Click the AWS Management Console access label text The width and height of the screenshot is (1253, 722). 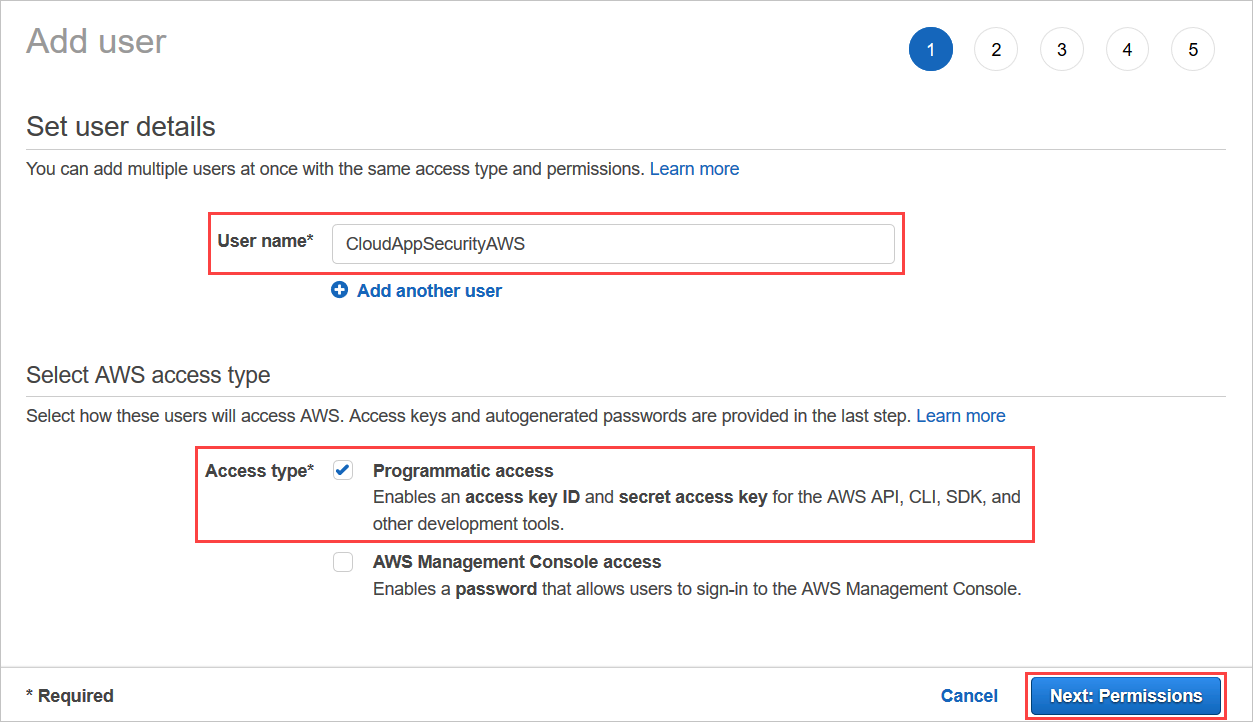[x=517, y=561]
